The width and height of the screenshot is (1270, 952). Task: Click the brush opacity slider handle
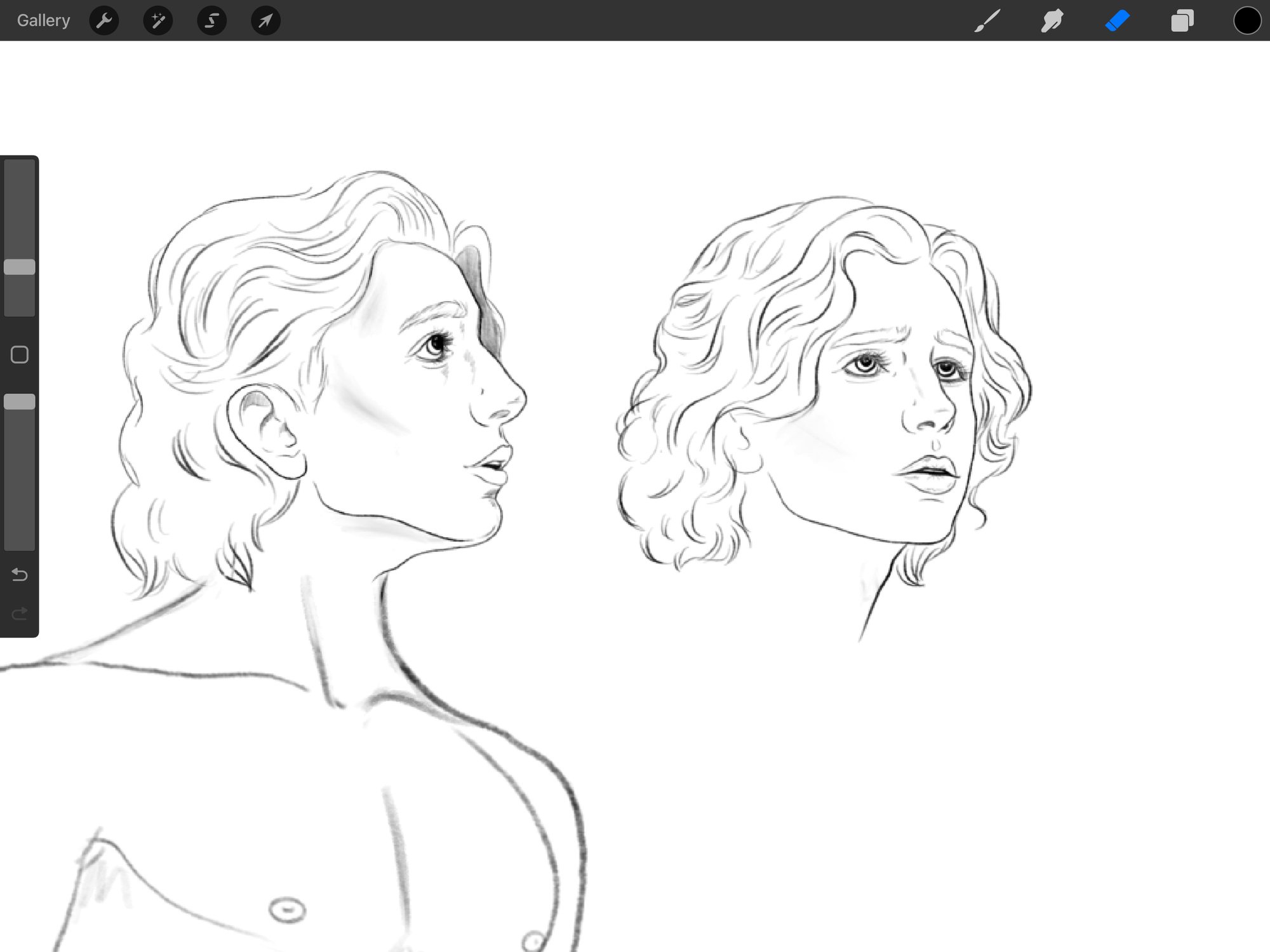(x=20, y=401)
